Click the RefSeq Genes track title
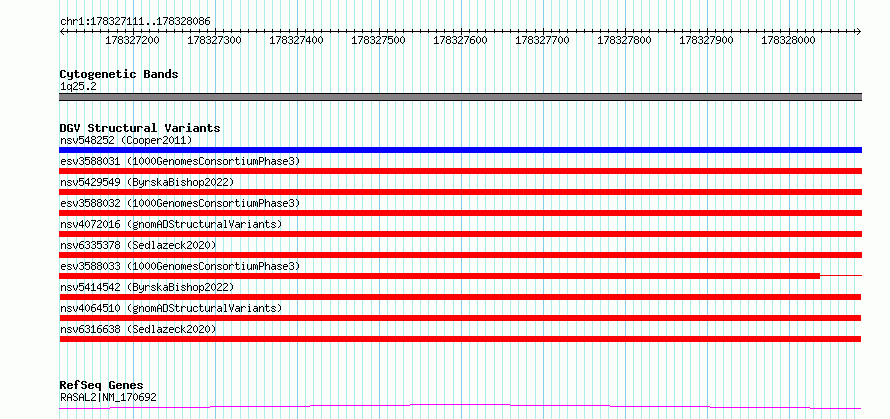Screen dimensions: 890x419 point(101,386)
